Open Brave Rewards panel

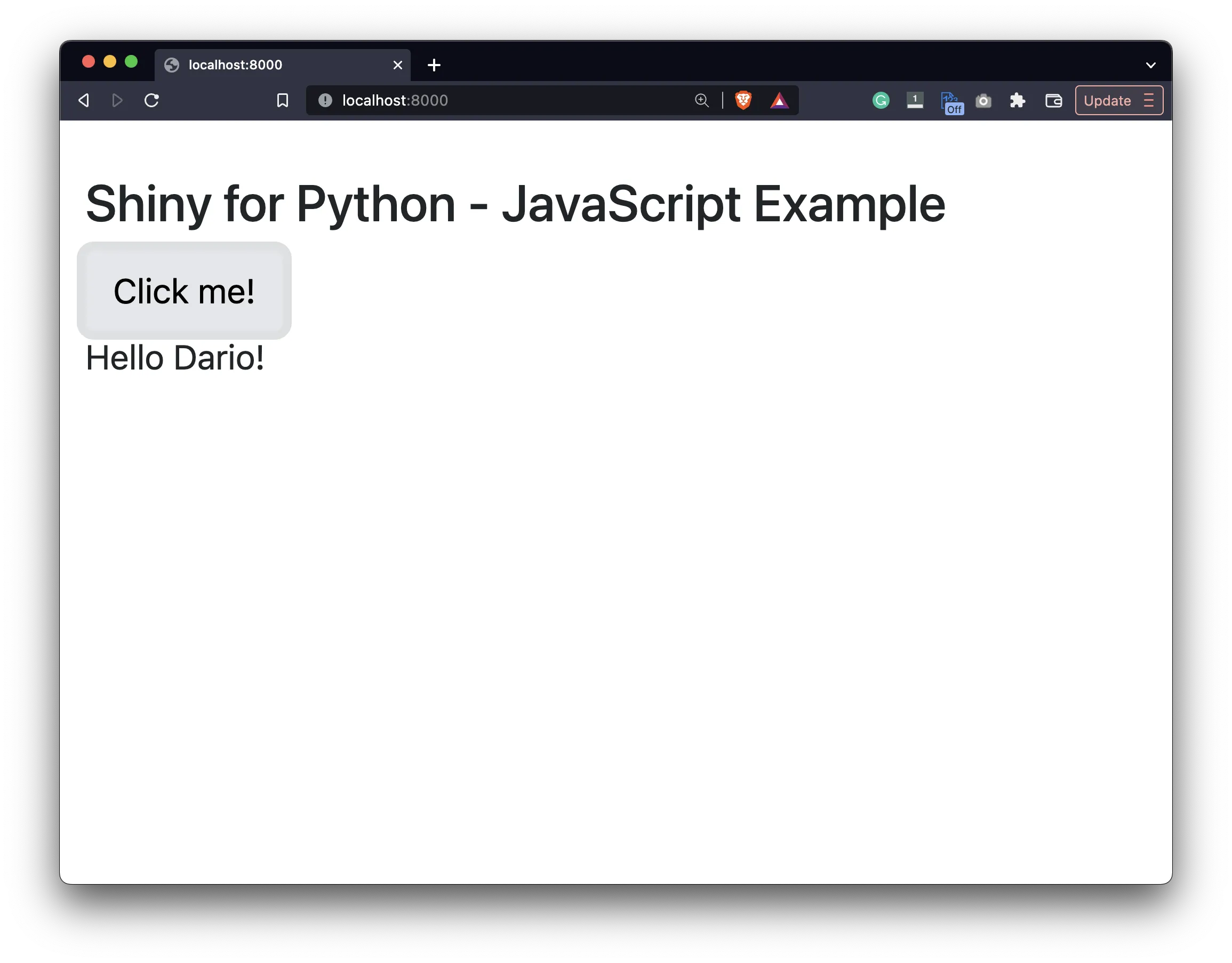click(780, 100)
